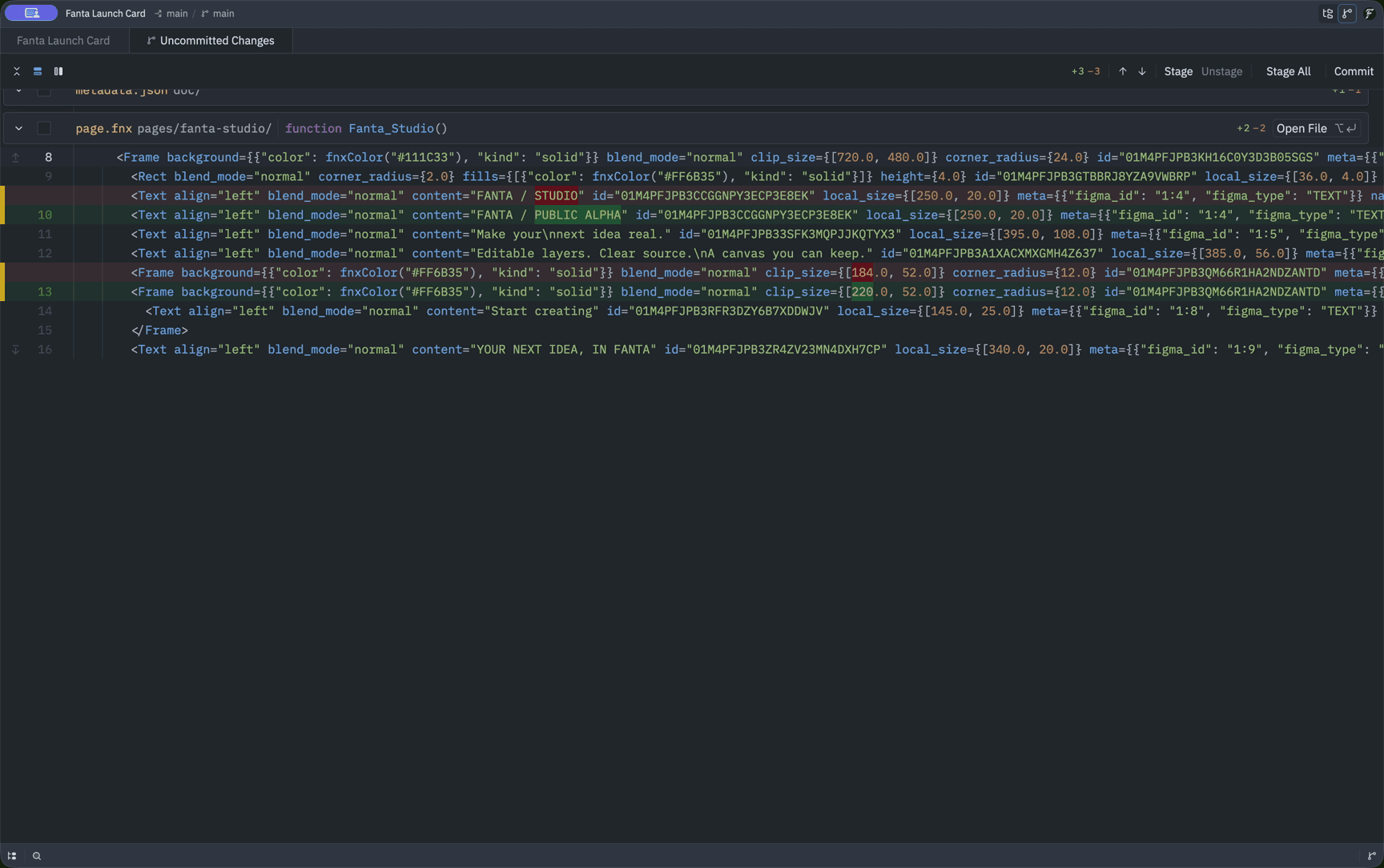Click highlighted added text PUBLIC ALPHA
Image resolution: width=1384 pixels, height=868 pixels.
click(x=577, y=215)
